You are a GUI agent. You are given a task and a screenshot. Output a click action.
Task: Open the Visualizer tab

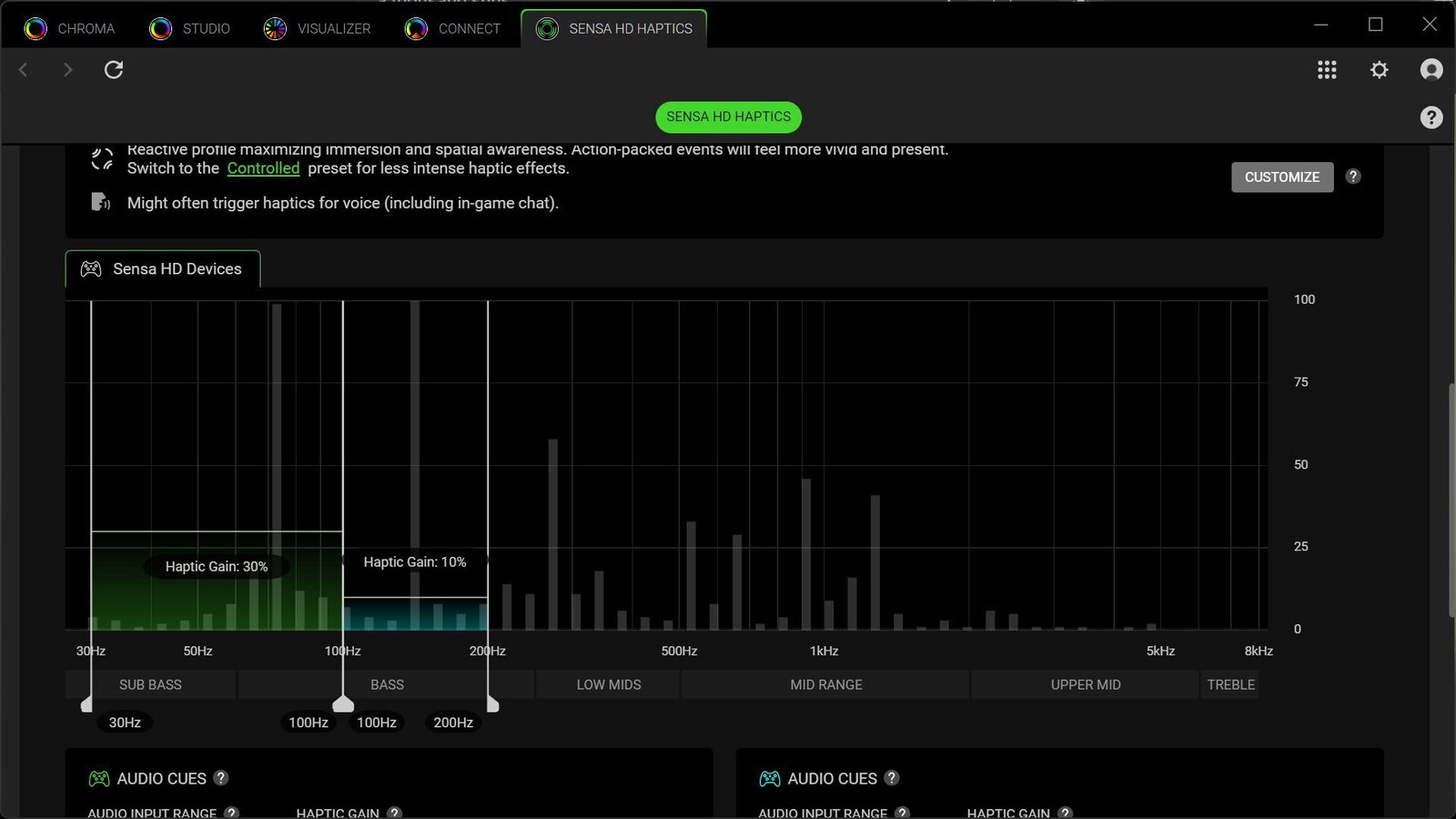pos(318,29)
